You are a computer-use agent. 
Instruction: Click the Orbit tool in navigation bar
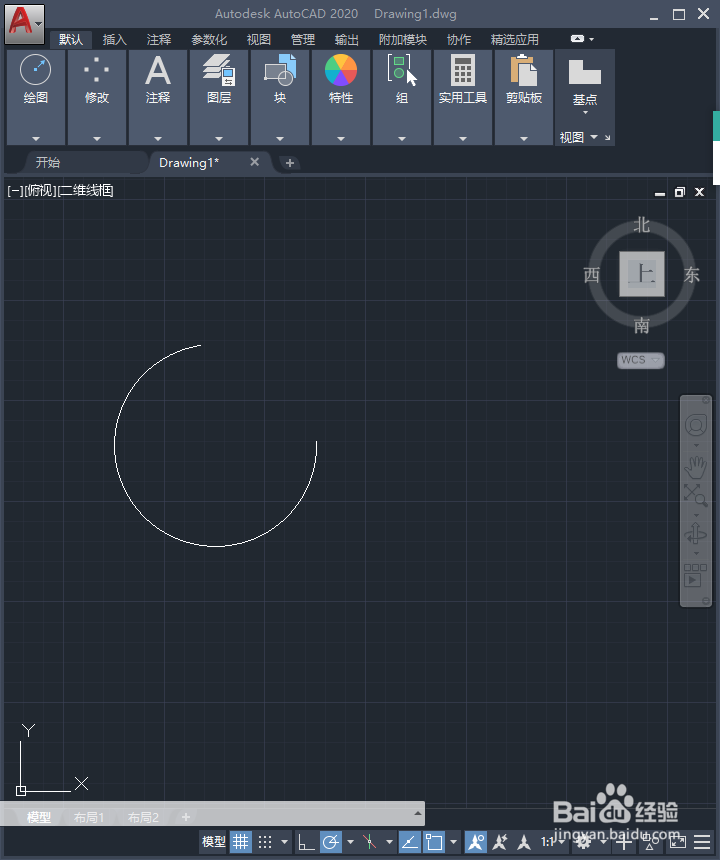[695, 533]
